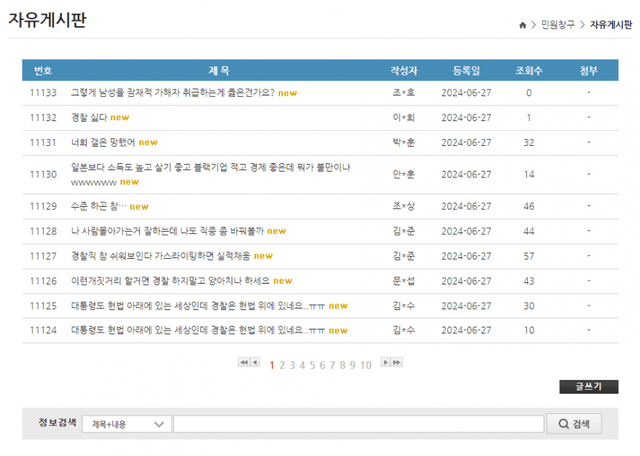640x456 pixels.
Task: Go to next page with single-right arrow
Action: point(386,363)
